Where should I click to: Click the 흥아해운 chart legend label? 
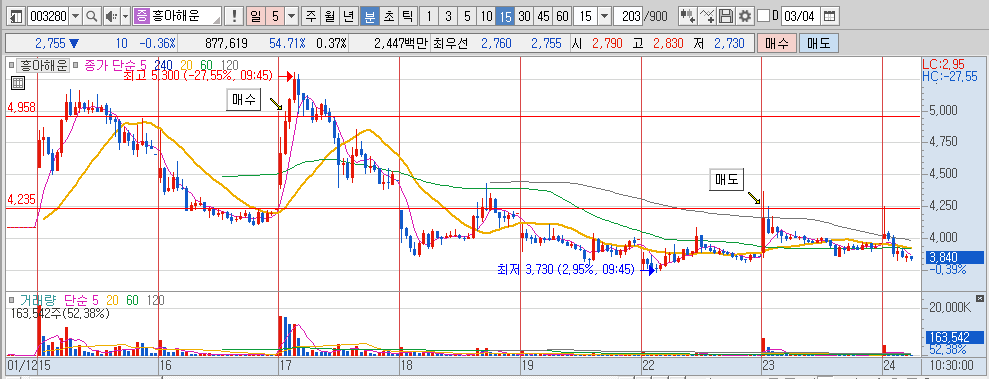(43, 64)
